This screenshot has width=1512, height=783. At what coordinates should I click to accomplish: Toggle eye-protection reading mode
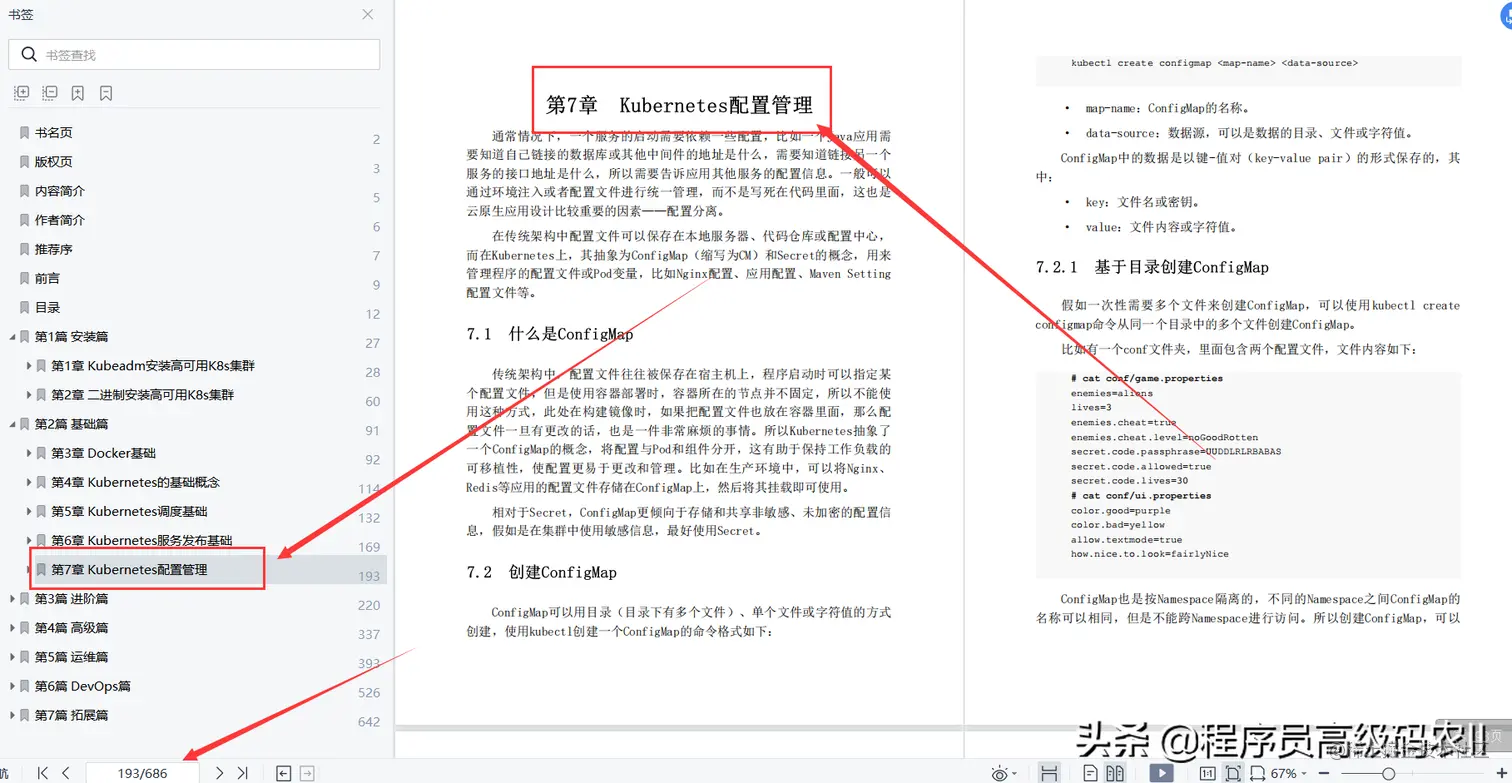coord(1000,772)
